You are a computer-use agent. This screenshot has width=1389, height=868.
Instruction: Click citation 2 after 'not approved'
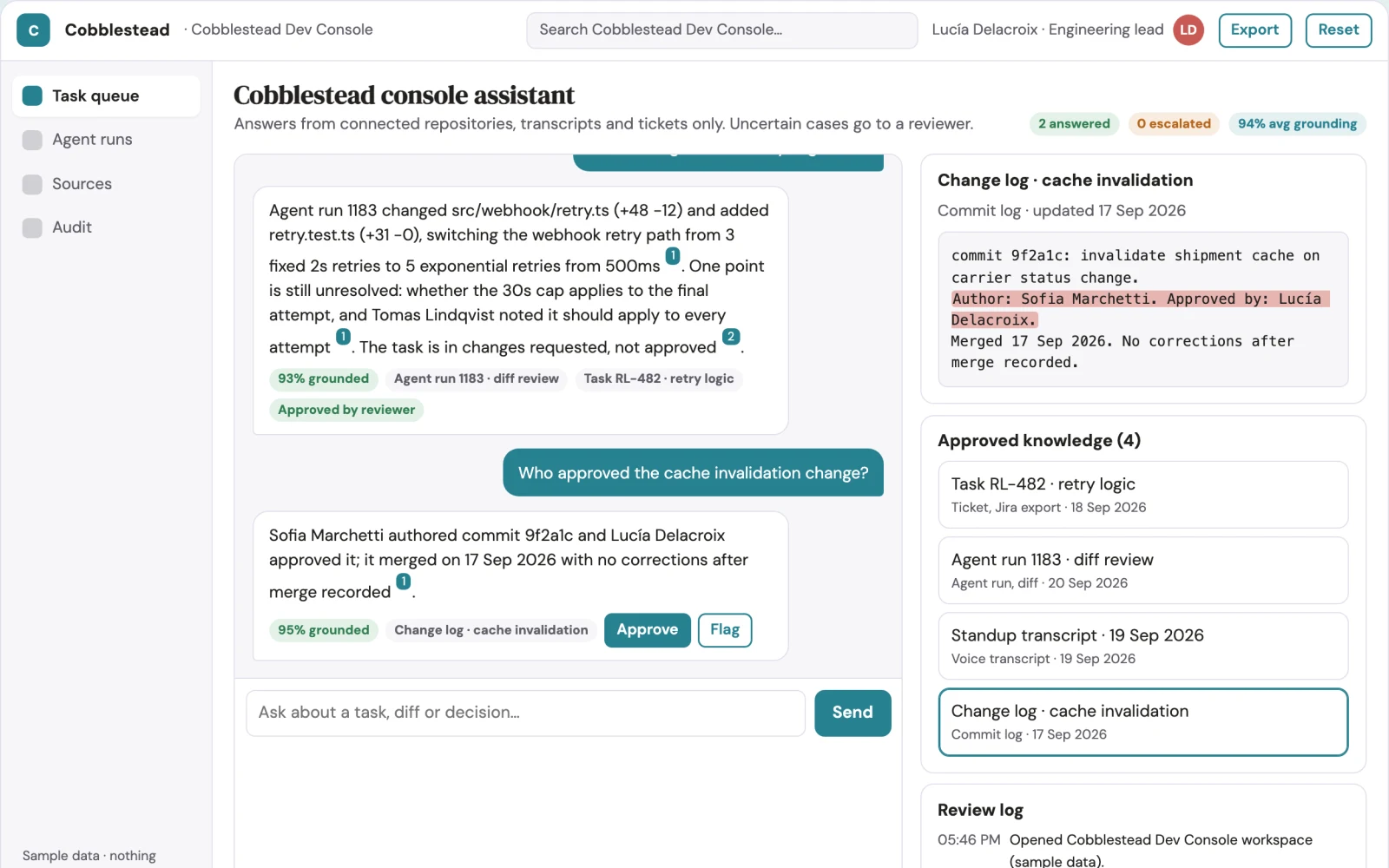click(x=731, y=337)
